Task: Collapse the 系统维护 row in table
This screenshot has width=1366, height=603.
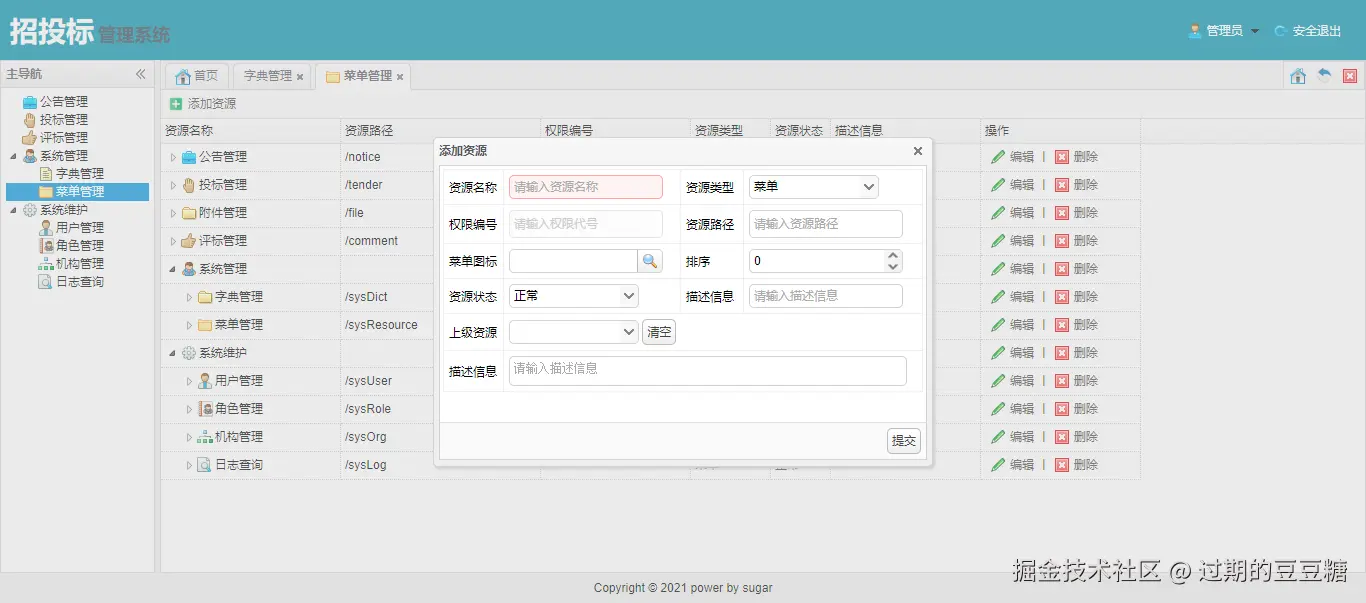Action: (x=173, y=353)
